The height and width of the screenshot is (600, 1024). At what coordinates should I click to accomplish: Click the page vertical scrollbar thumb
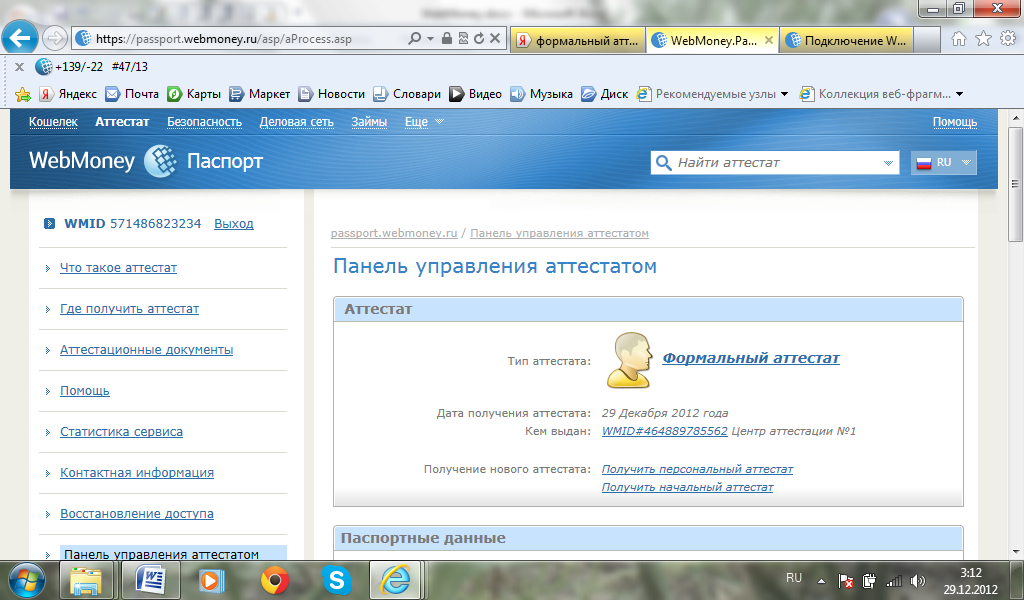click(x=1016, y=183)
